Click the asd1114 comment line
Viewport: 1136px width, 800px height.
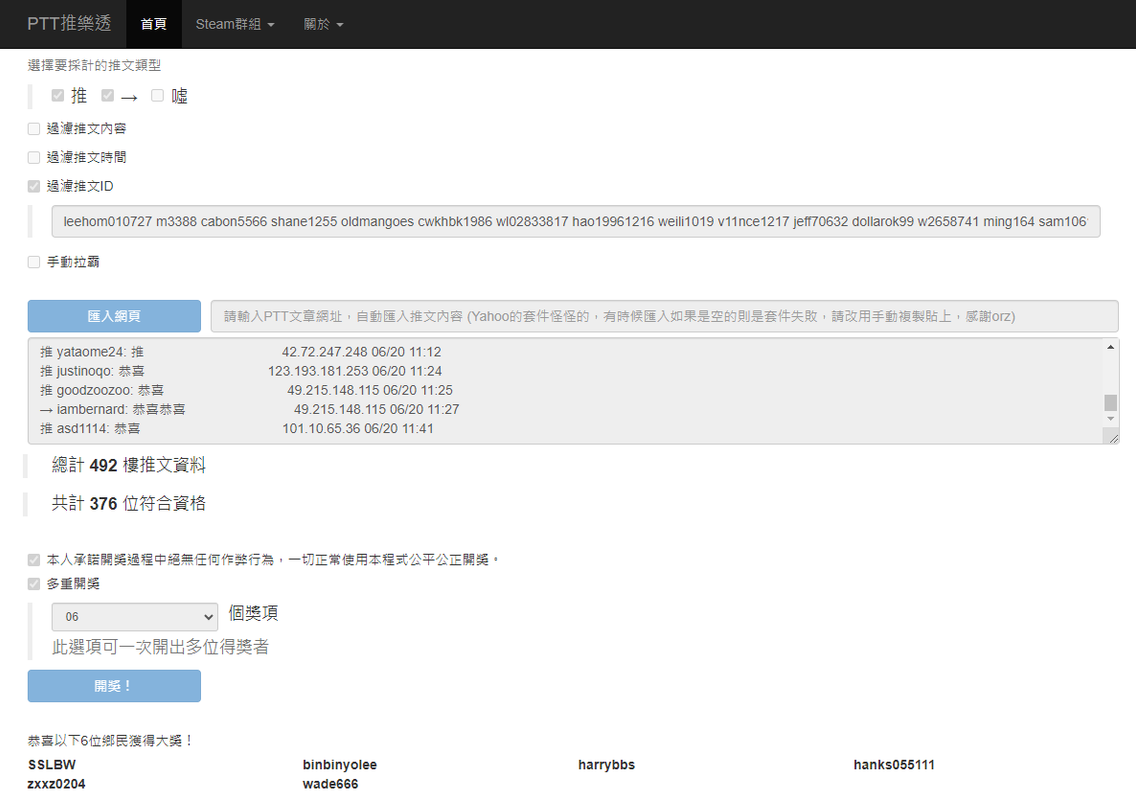click(x=237, y=429)
